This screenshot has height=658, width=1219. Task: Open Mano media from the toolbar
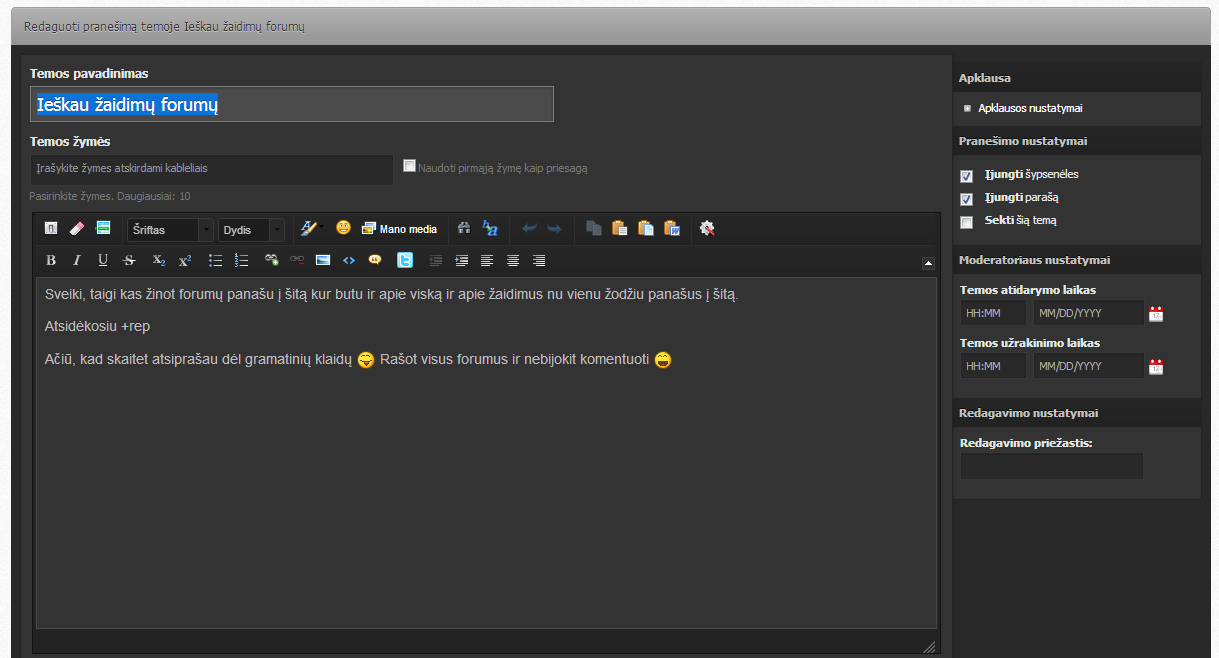399,229
